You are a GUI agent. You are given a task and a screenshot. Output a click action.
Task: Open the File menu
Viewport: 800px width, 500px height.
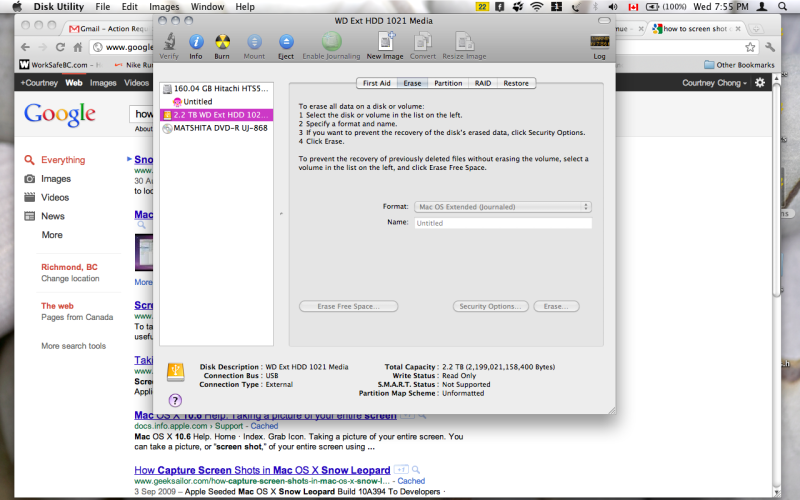pos(103,7)
